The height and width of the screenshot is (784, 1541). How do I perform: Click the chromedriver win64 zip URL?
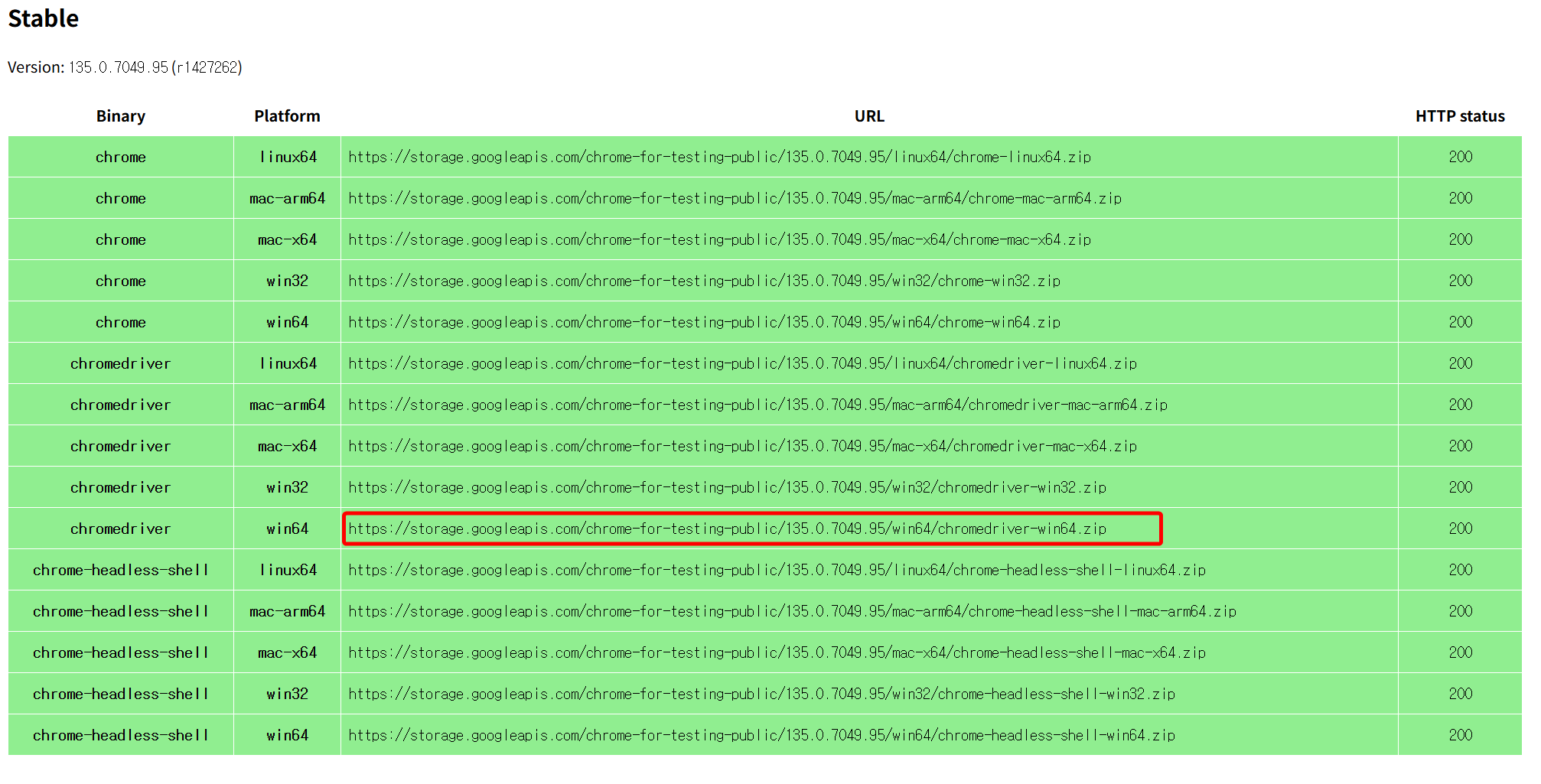(x=727, y=529)
